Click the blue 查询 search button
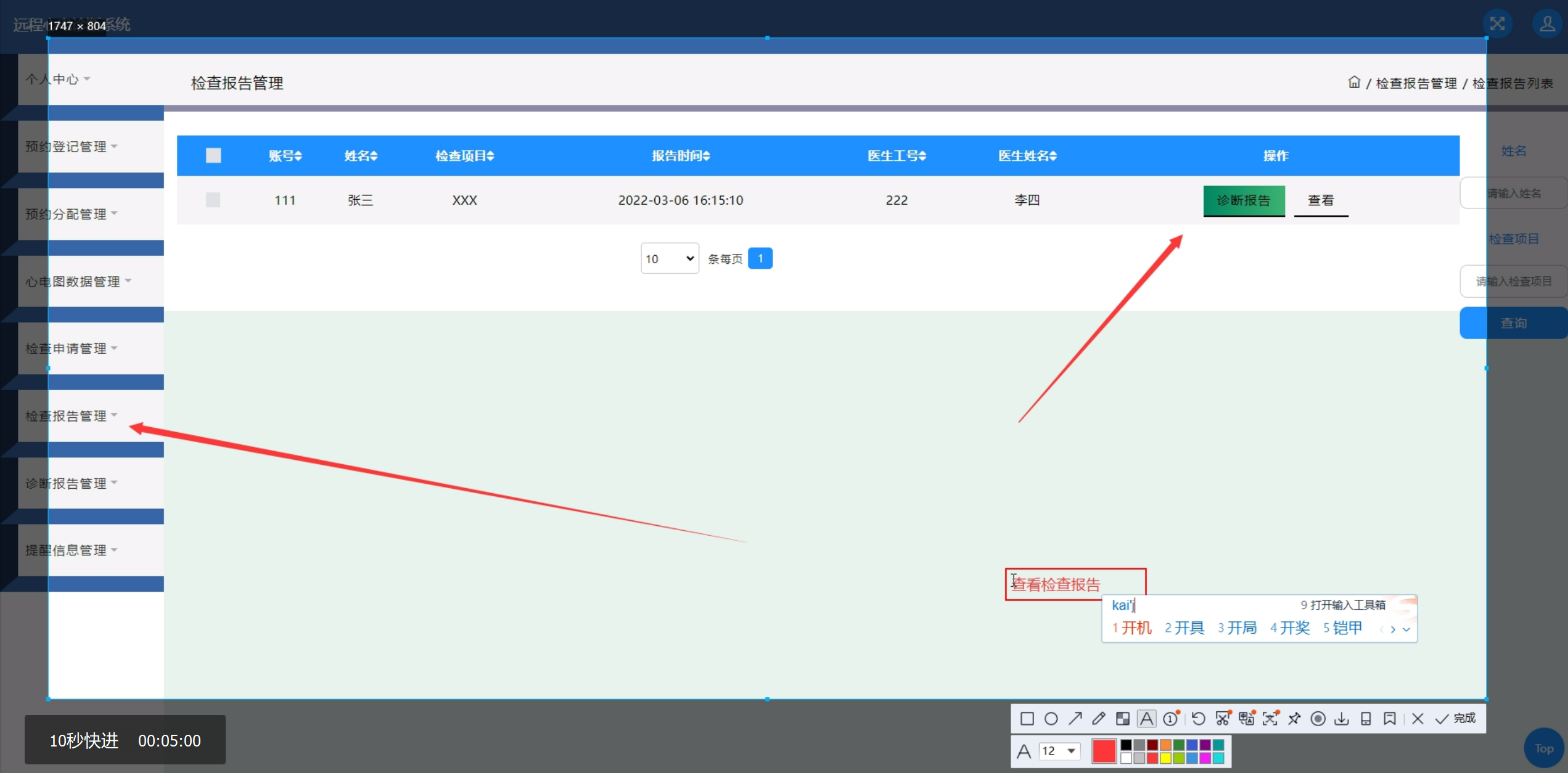 coord(1514,322)
